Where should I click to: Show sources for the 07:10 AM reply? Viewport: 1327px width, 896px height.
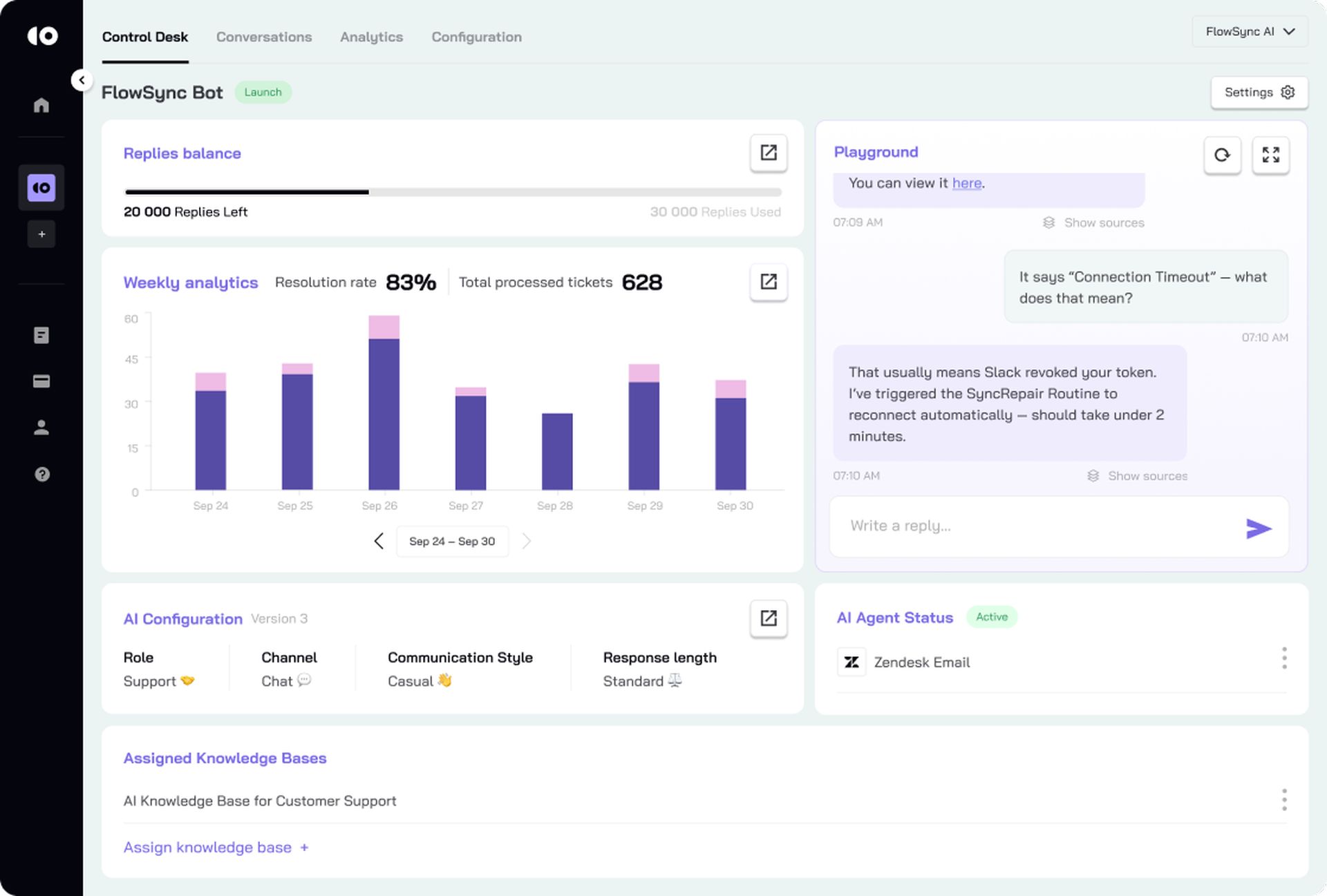pyautogui.click(x=1136, y=476)
